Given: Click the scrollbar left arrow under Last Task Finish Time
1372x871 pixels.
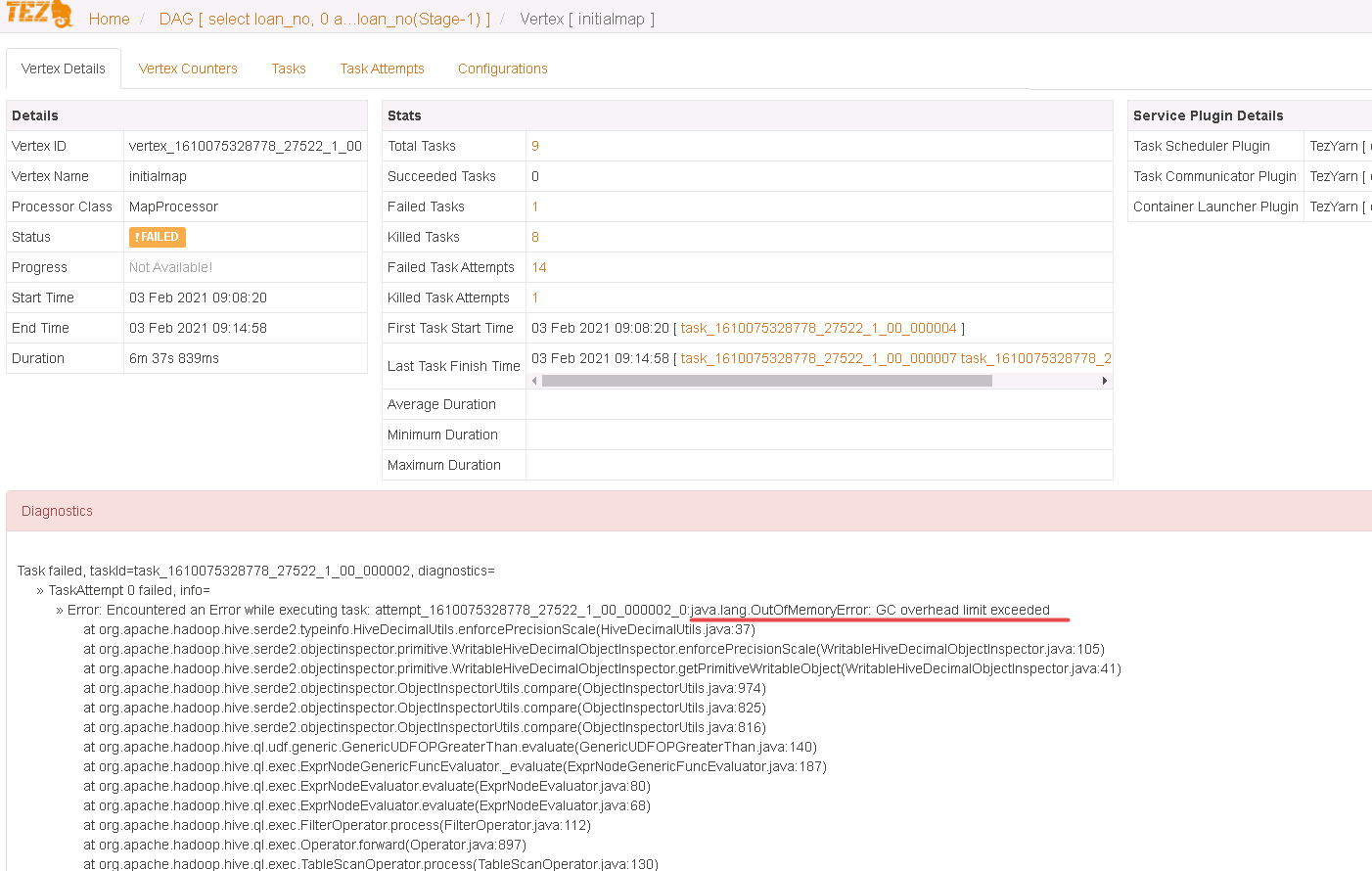Looking at the screenshot, I should point(534,380).
